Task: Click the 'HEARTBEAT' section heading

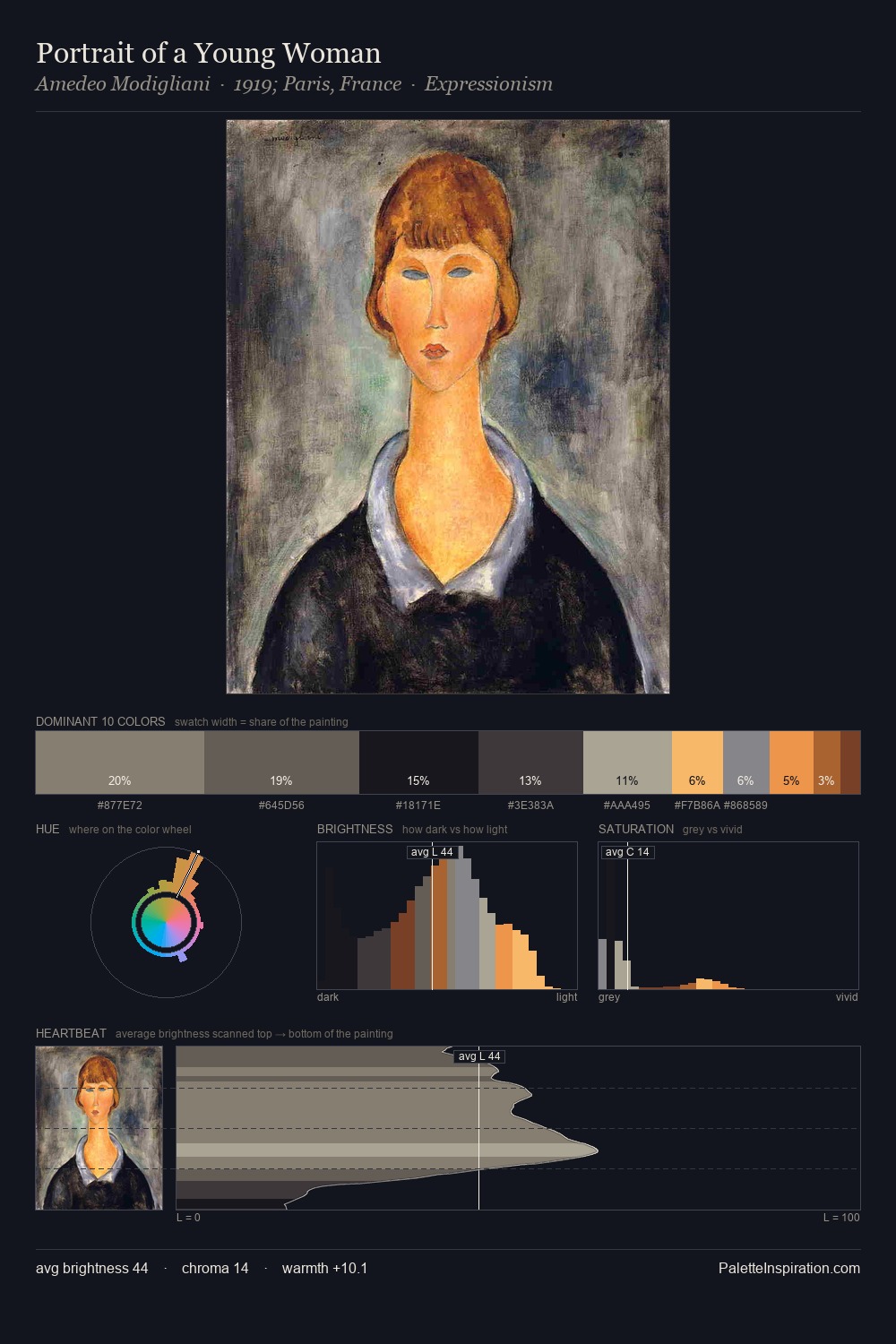Action: (x=71, y=1033)
